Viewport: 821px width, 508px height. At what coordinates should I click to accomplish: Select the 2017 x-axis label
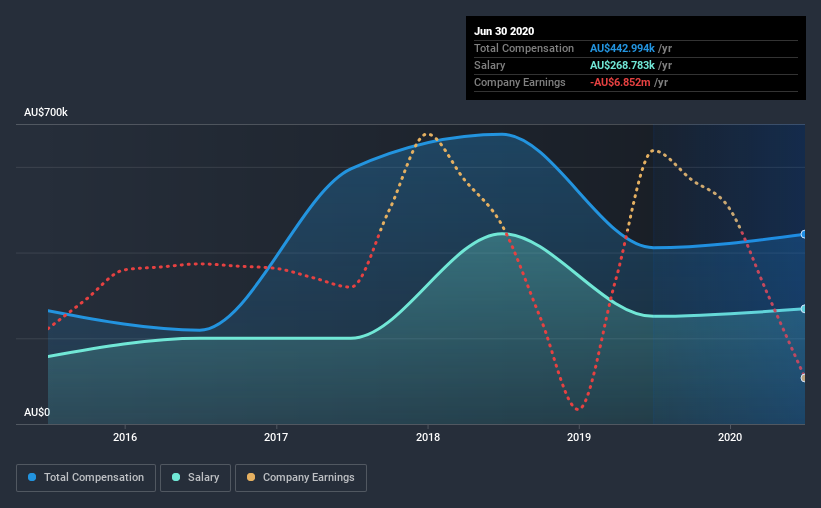(x=276, y=437)
